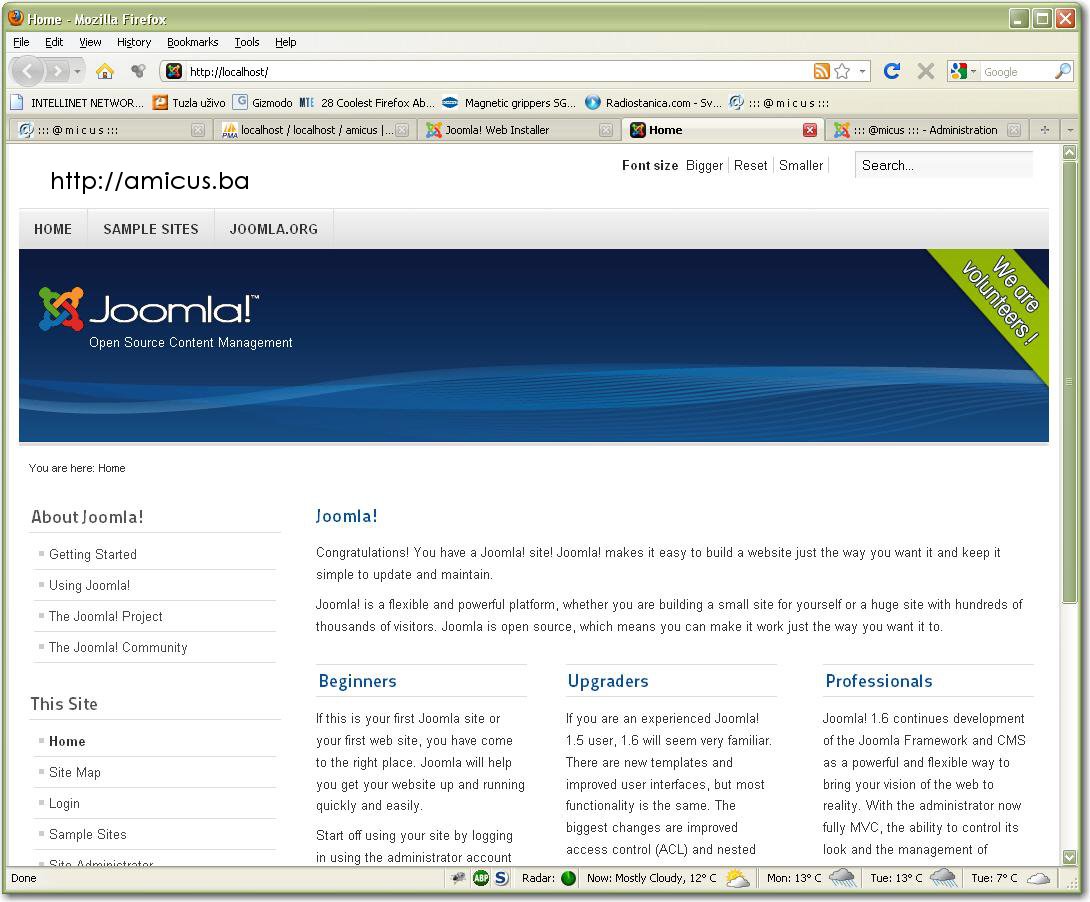Open the ::: @micus ::: bookmark in bookmarks toolbar
The width and height of the screenshot is (1090, 902).
point(779,103)
